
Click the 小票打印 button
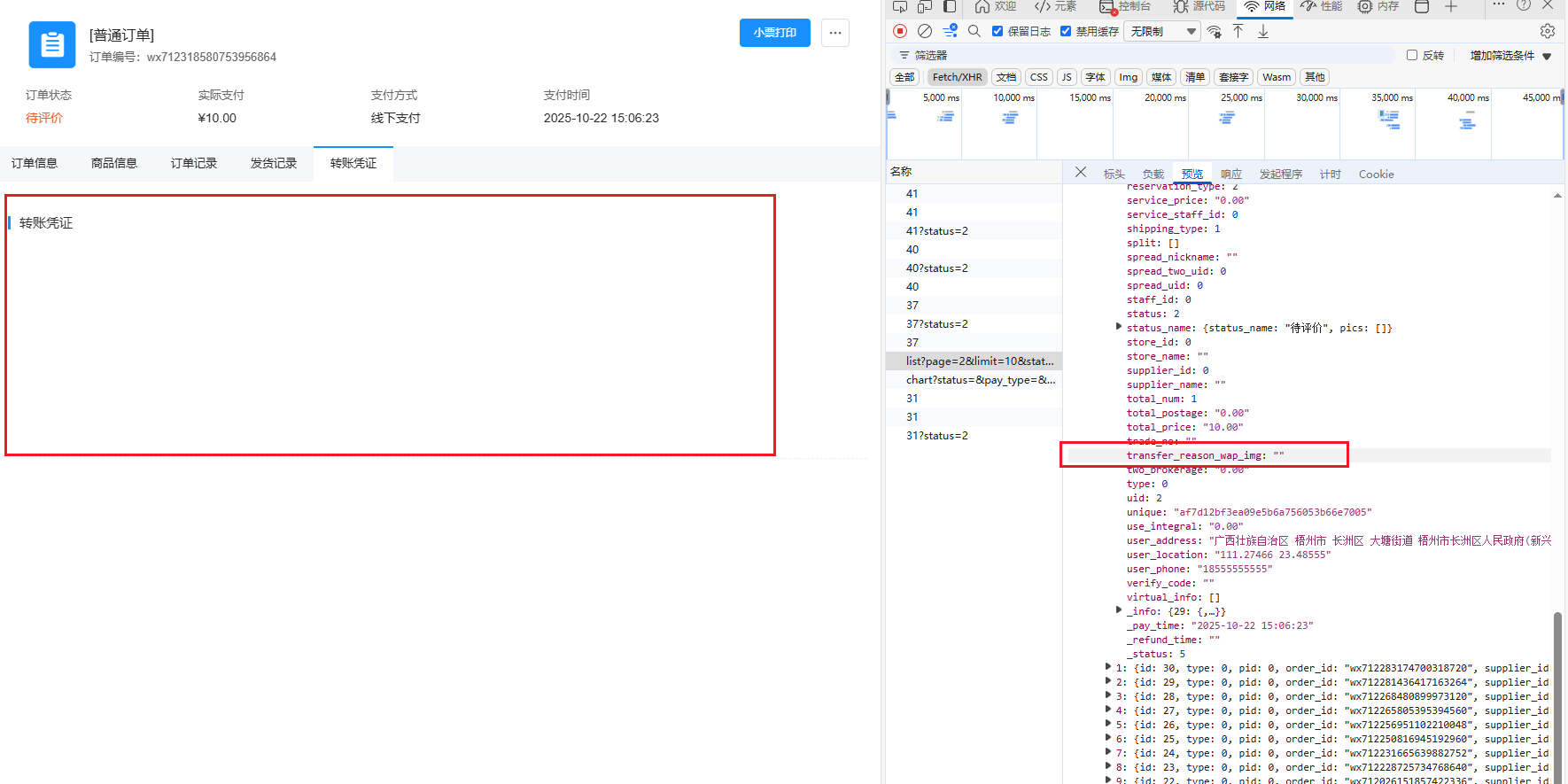(x=774, y=33)
